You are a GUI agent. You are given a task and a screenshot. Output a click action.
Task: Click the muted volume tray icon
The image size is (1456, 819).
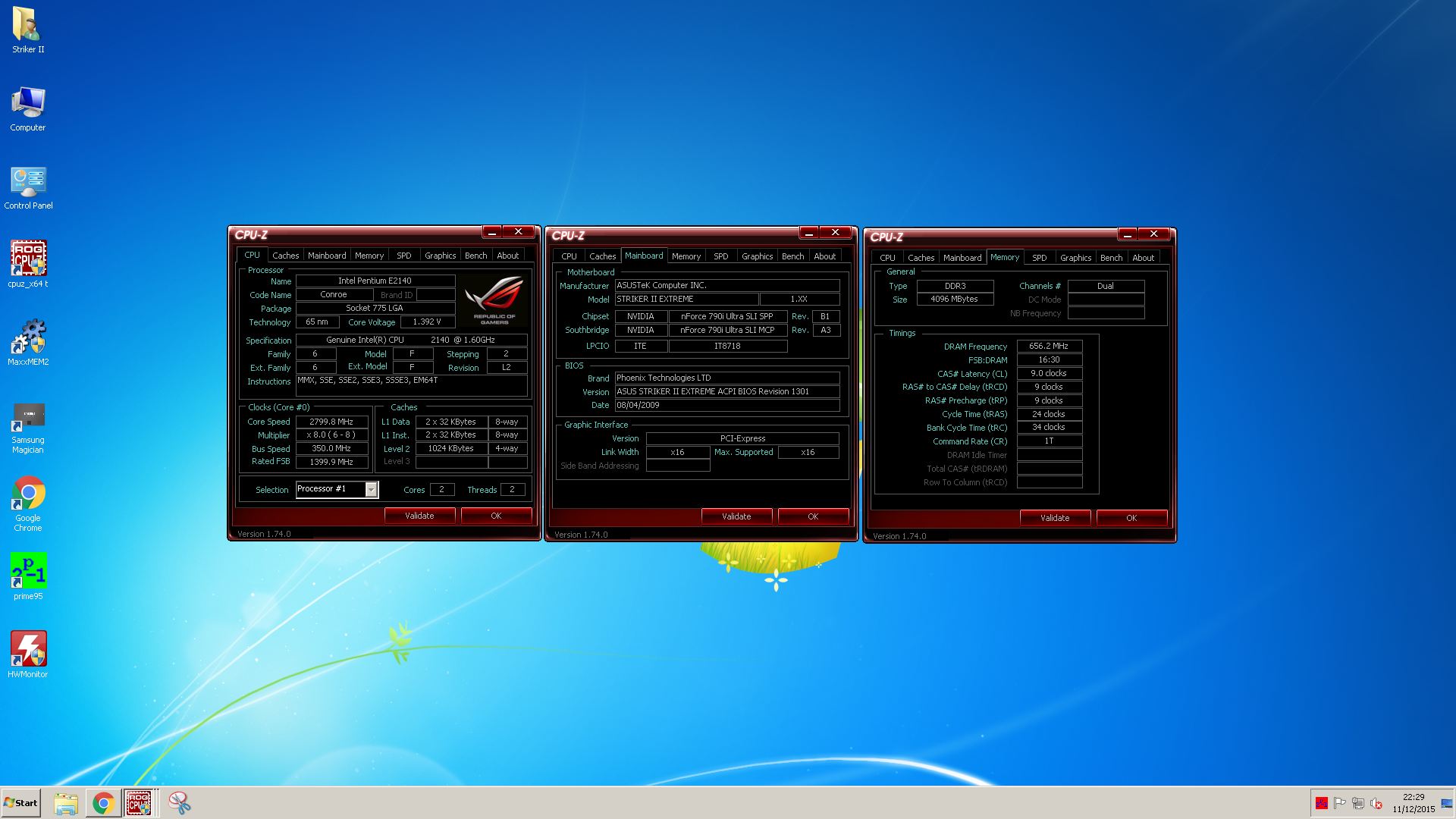(1376, 803)
